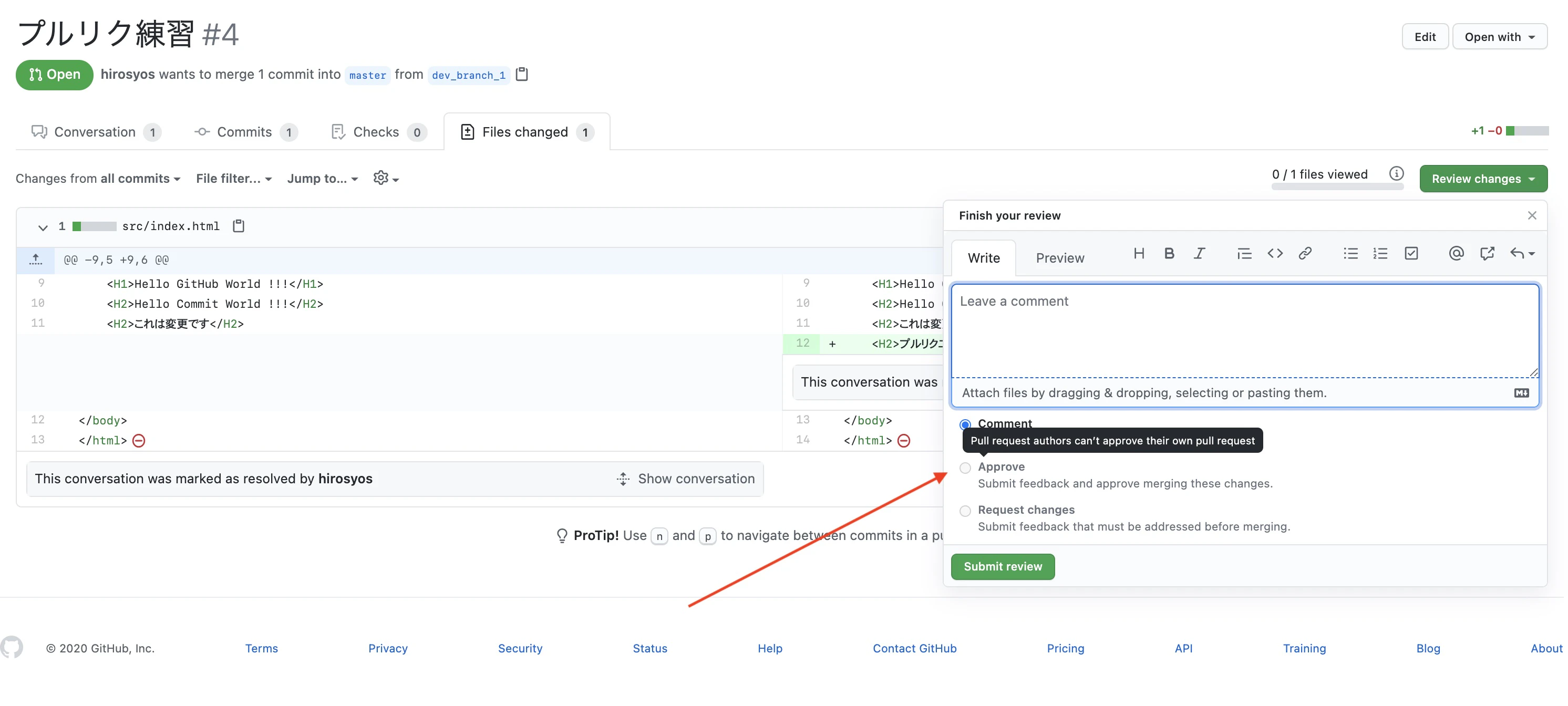Open the Terms footer link
Screen dimensions: 1568x706
(x=261, y=648)
